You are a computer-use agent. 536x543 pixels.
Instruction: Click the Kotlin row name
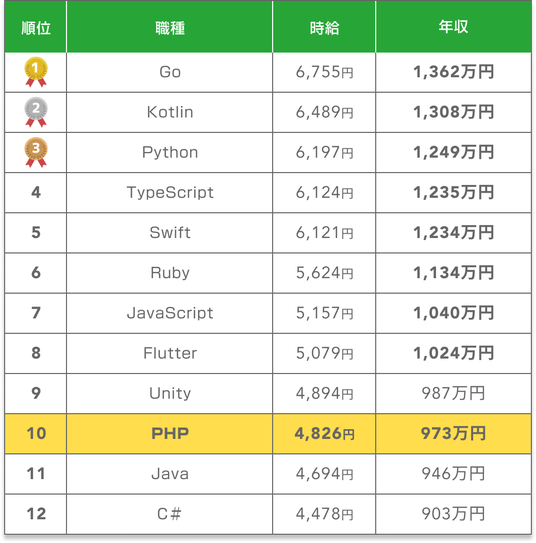click(170, 112)
